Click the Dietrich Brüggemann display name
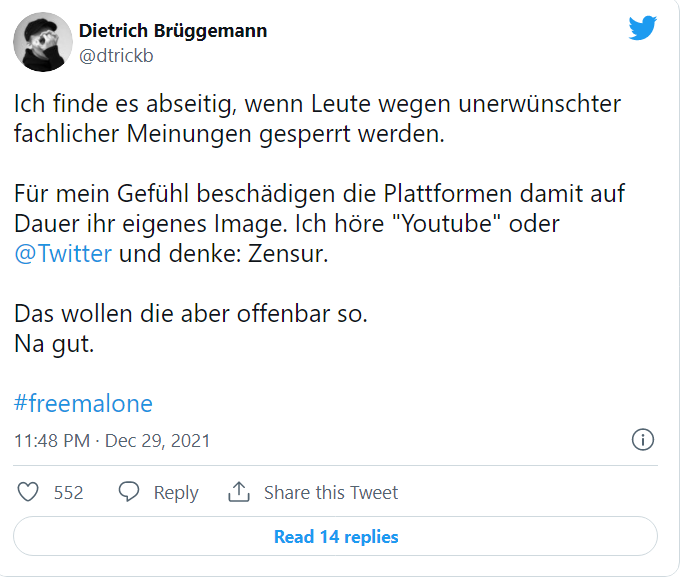 [173, 31]
